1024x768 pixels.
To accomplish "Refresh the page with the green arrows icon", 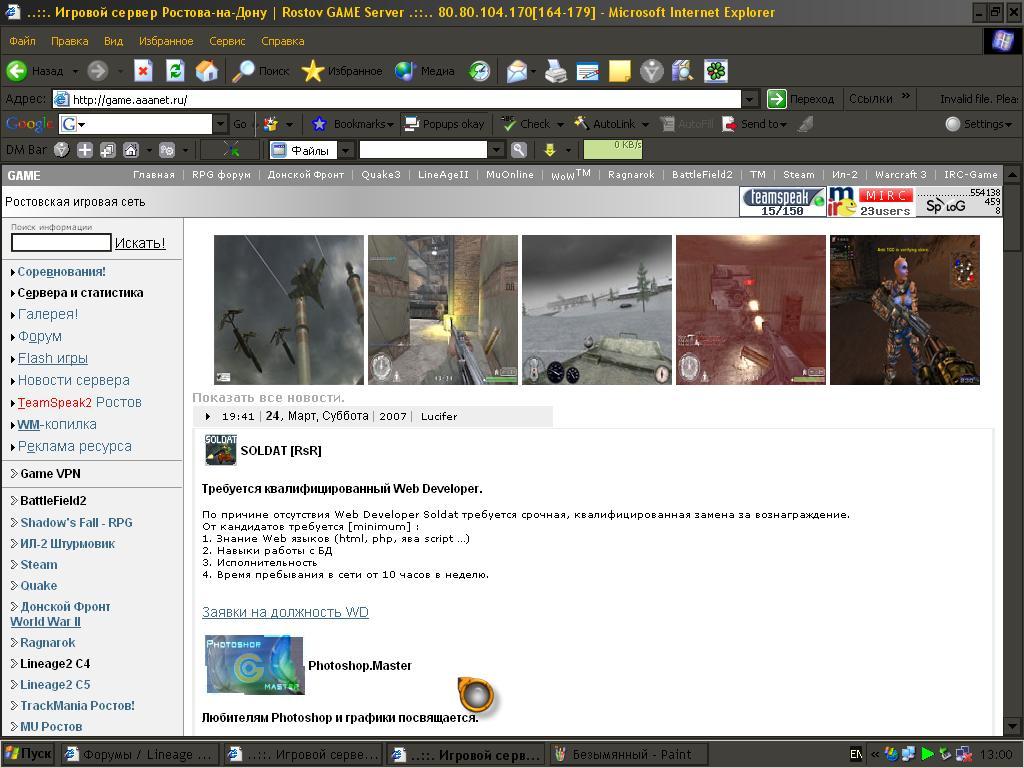I will [x=175, y=71].
